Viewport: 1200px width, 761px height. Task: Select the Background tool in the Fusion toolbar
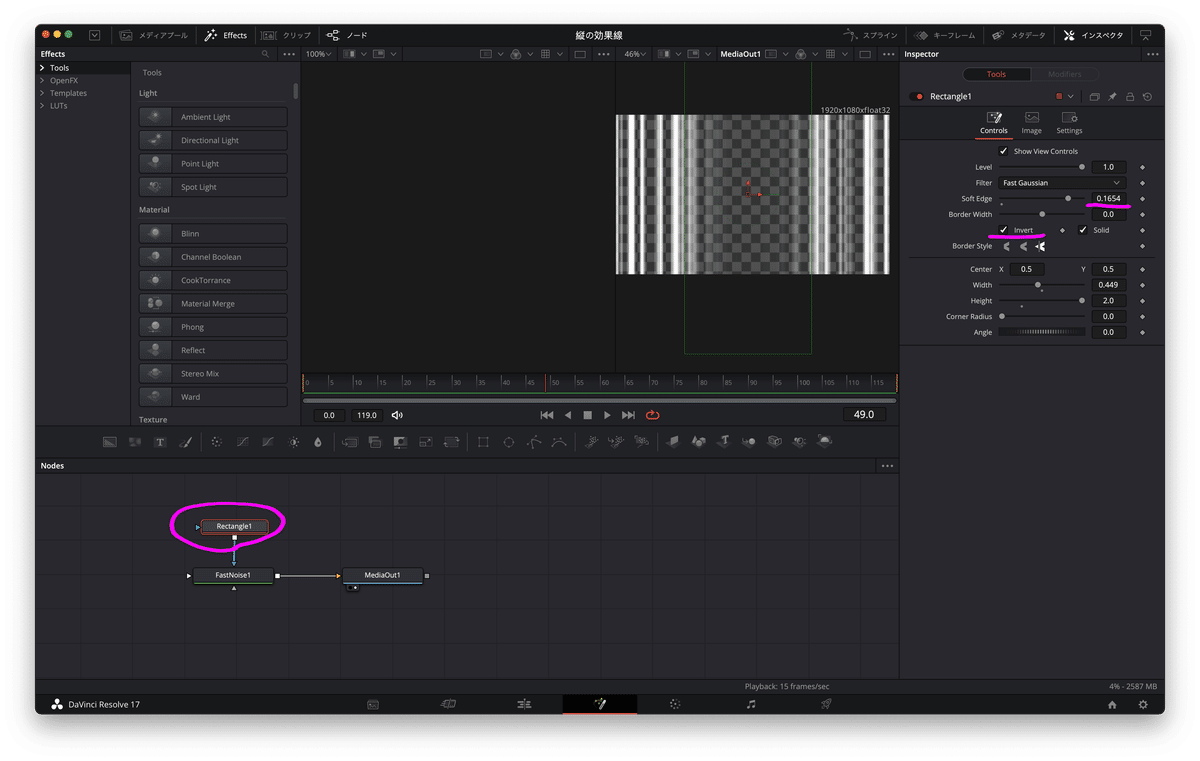pos(110,442)
